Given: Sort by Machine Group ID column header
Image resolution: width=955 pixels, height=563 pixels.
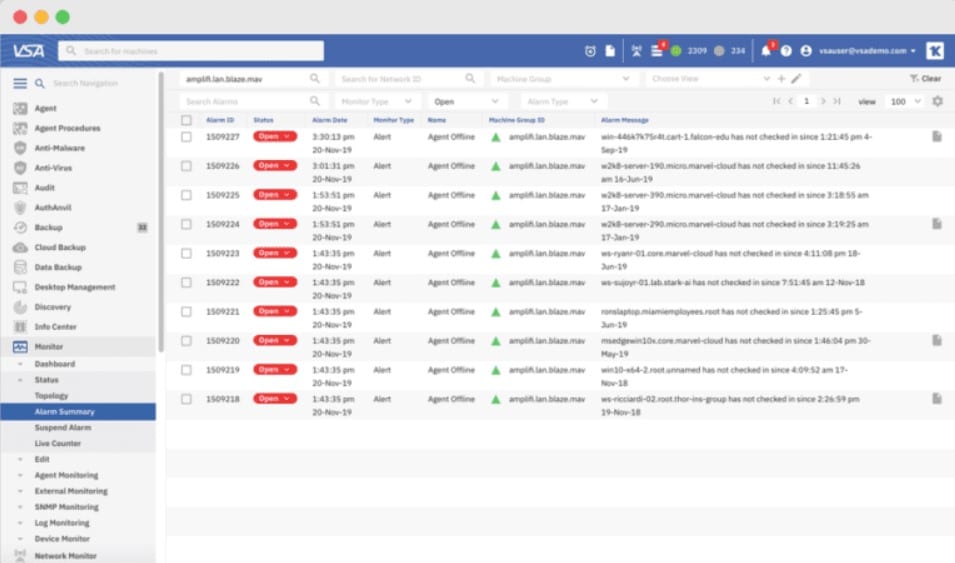Looking at the screenshot, I should [516, 120].
